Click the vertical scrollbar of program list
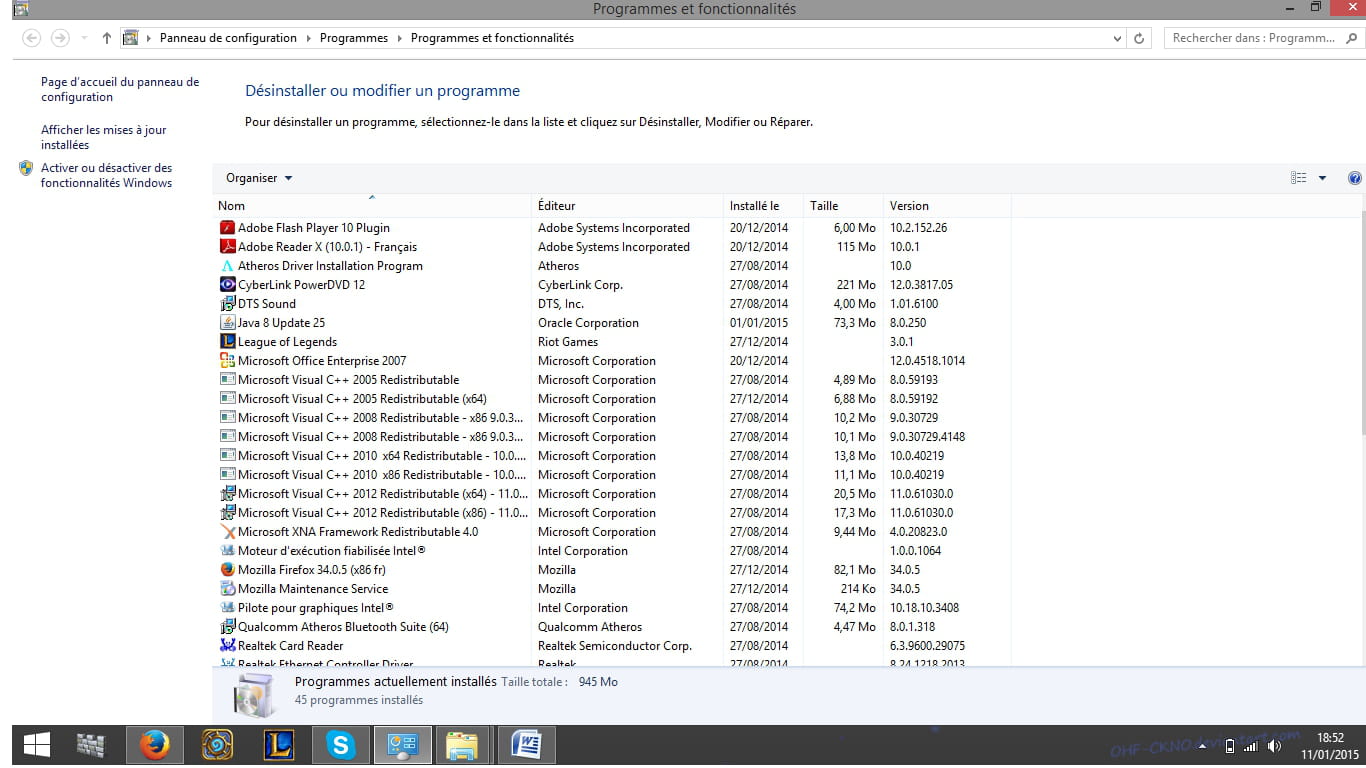This screenshot has width=1366, height=768. pyautogui.click(x=1362, y=323)
